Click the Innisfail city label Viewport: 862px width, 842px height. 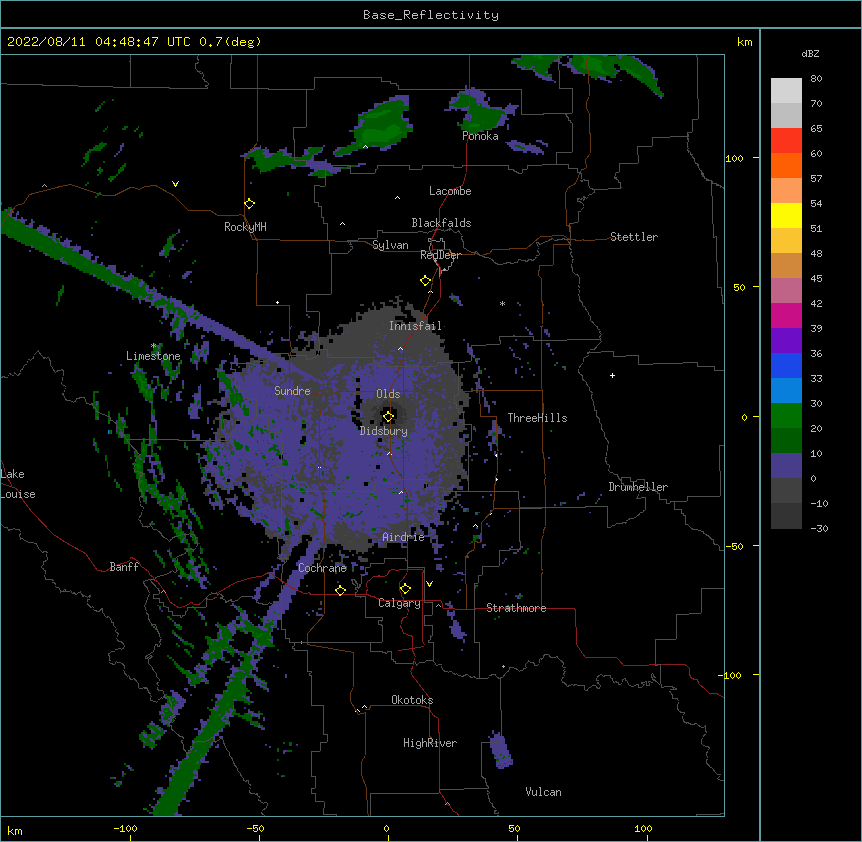pyautogui.click(x=415, y=326)
